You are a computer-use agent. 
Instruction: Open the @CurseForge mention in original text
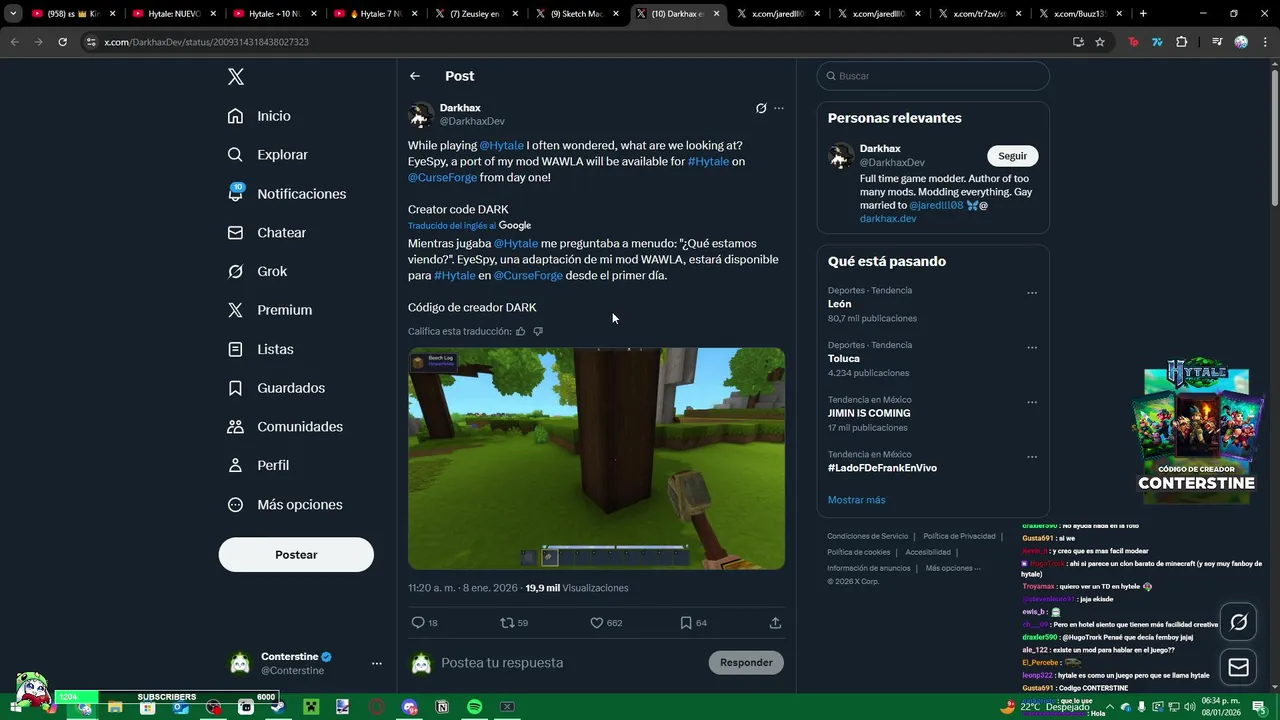point(442,177)
